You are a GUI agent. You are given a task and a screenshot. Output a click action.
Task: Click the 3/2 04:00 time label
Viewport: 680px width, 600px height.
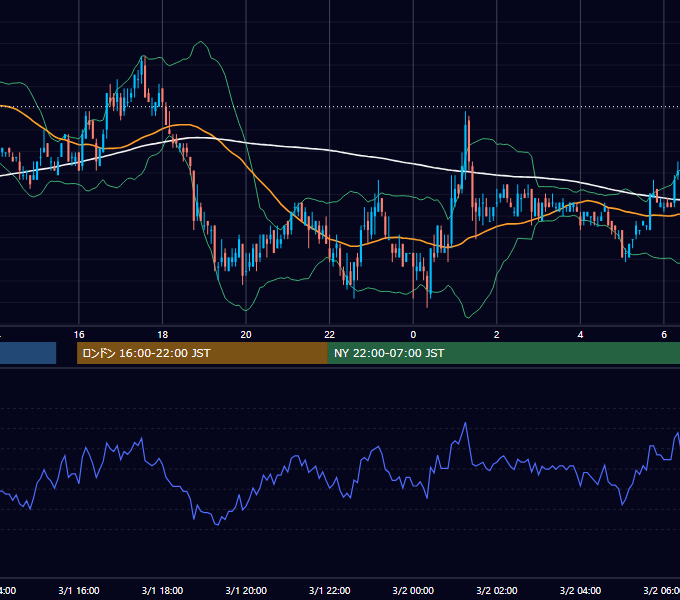click(x=580, y=590)
